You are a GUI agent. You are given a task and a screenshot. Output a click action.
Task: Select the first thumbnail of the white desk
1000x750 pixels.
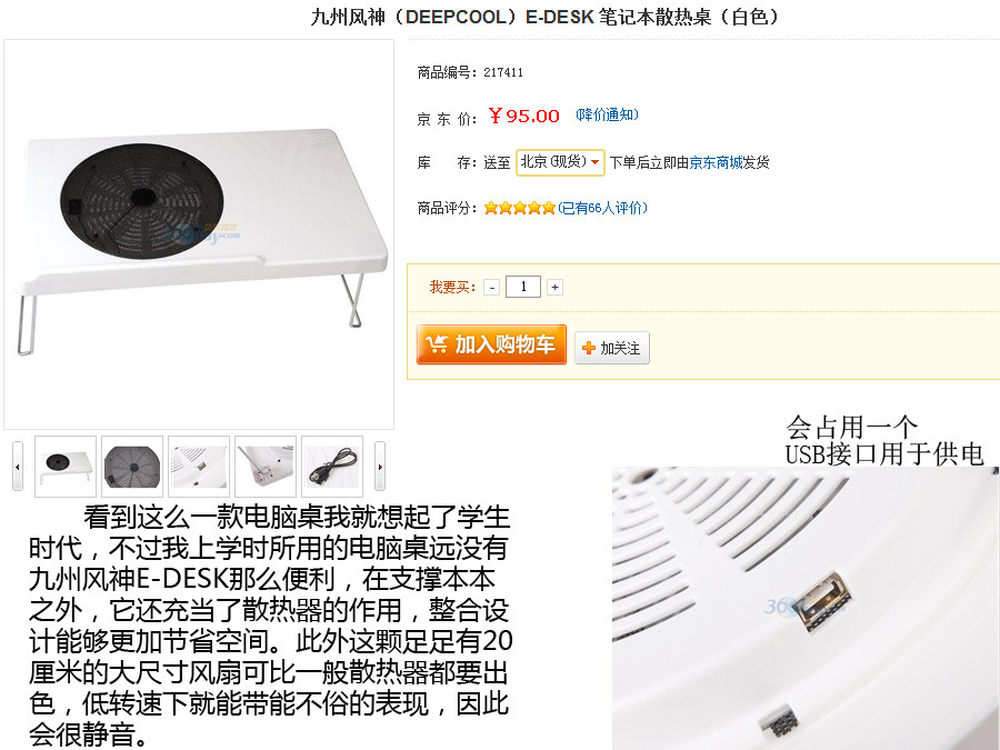(x=66, y=466)
